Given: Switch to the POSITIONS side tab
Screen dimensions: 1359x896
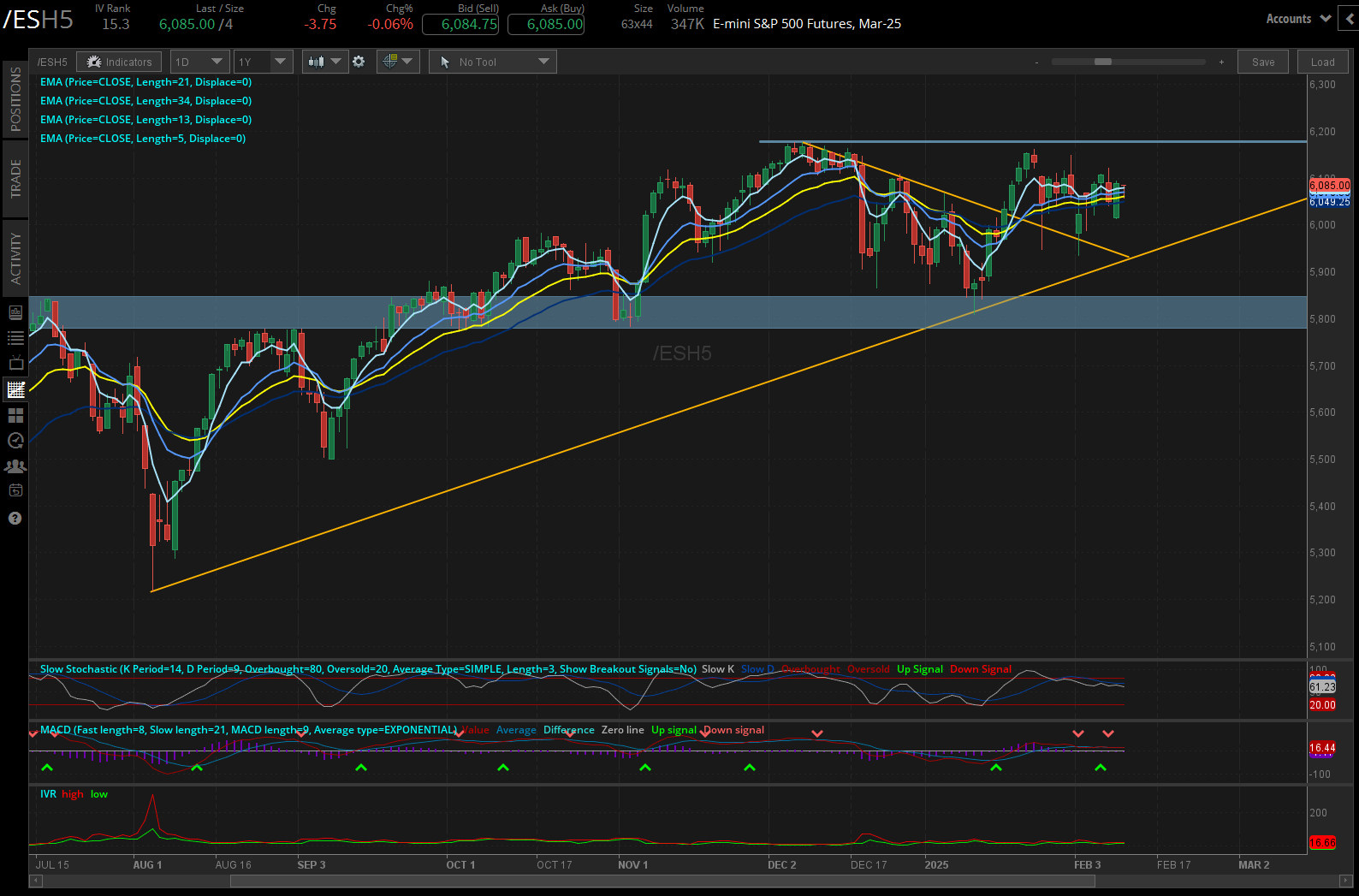Looking at the screenshot, I should tap(15, 99).
